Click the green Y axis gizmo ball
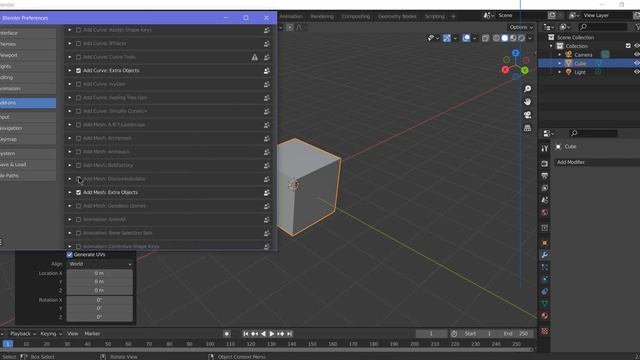 pyautogui.click(x=525, y=70)
